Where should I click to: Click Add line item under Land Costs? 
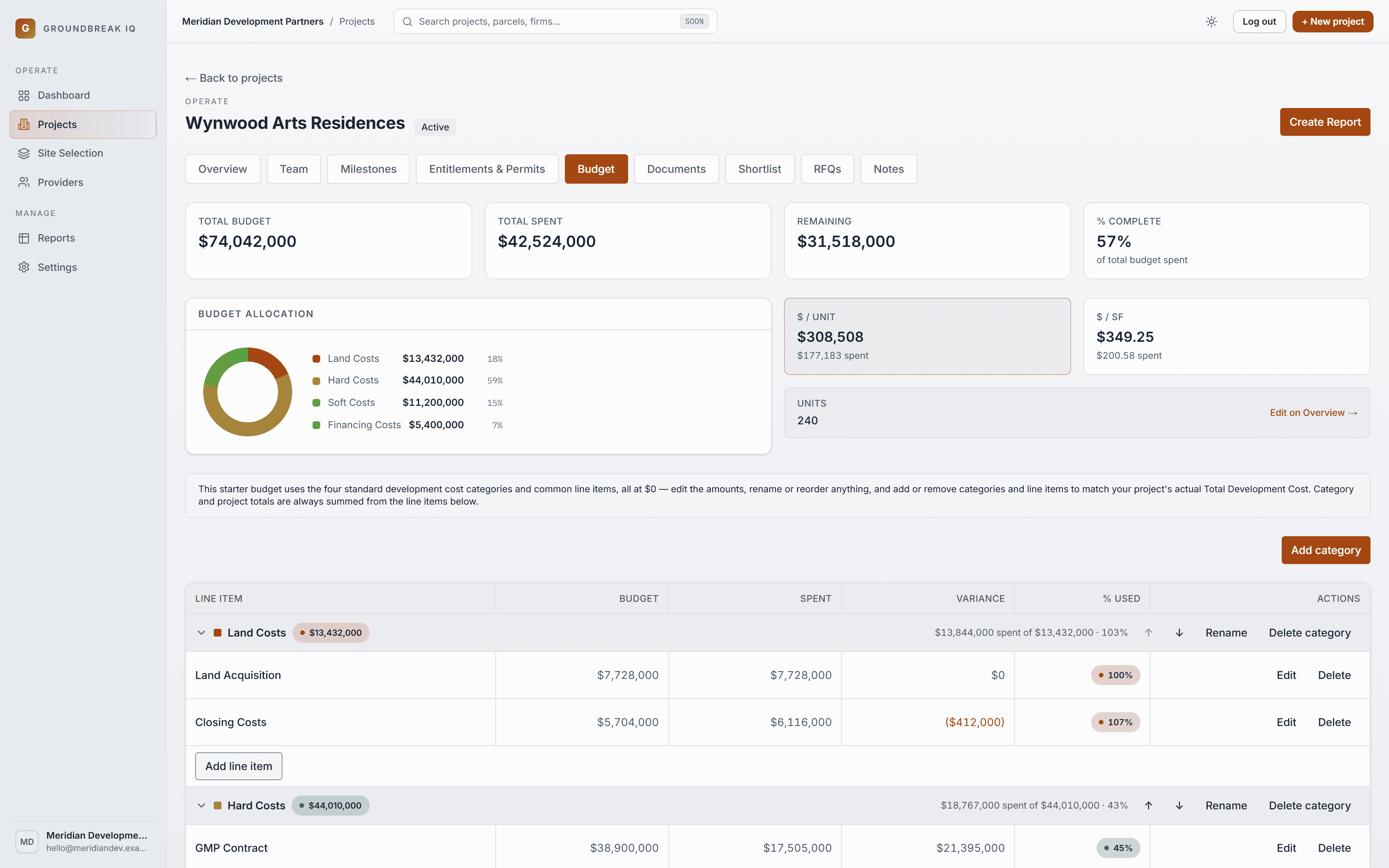(239, 767)
